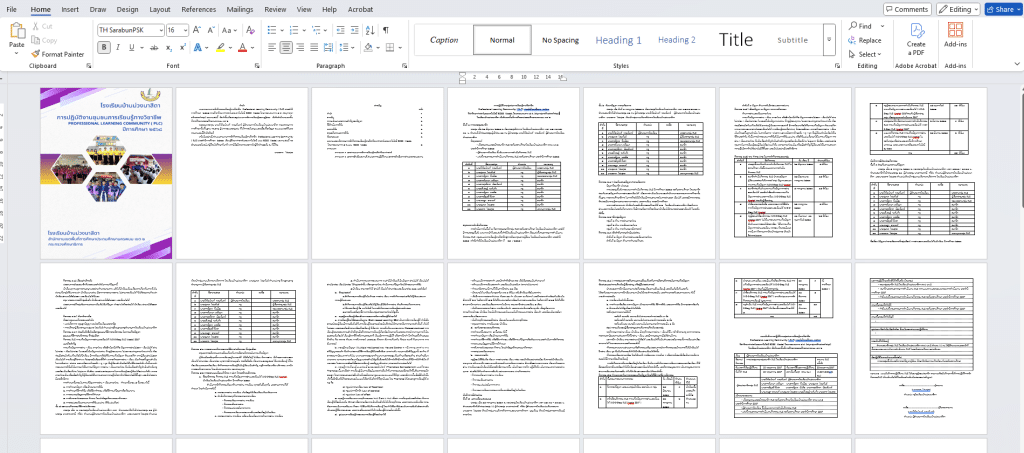Toggle Italic formatting
This screenshot has width=1024, height=453.
pos(119,47)
